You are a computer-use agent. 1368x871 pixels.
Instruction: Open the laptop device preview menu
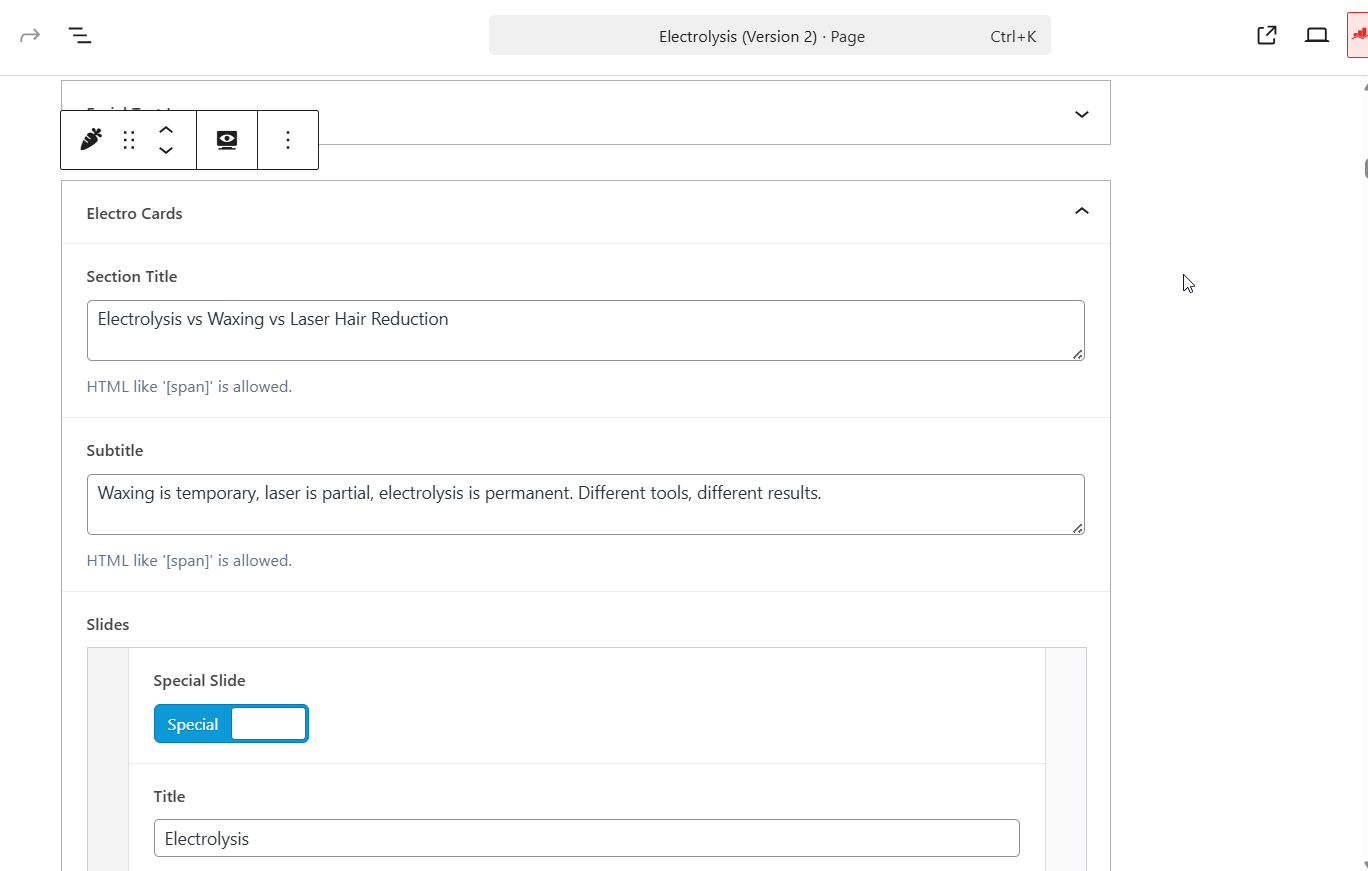[1316, 36]
